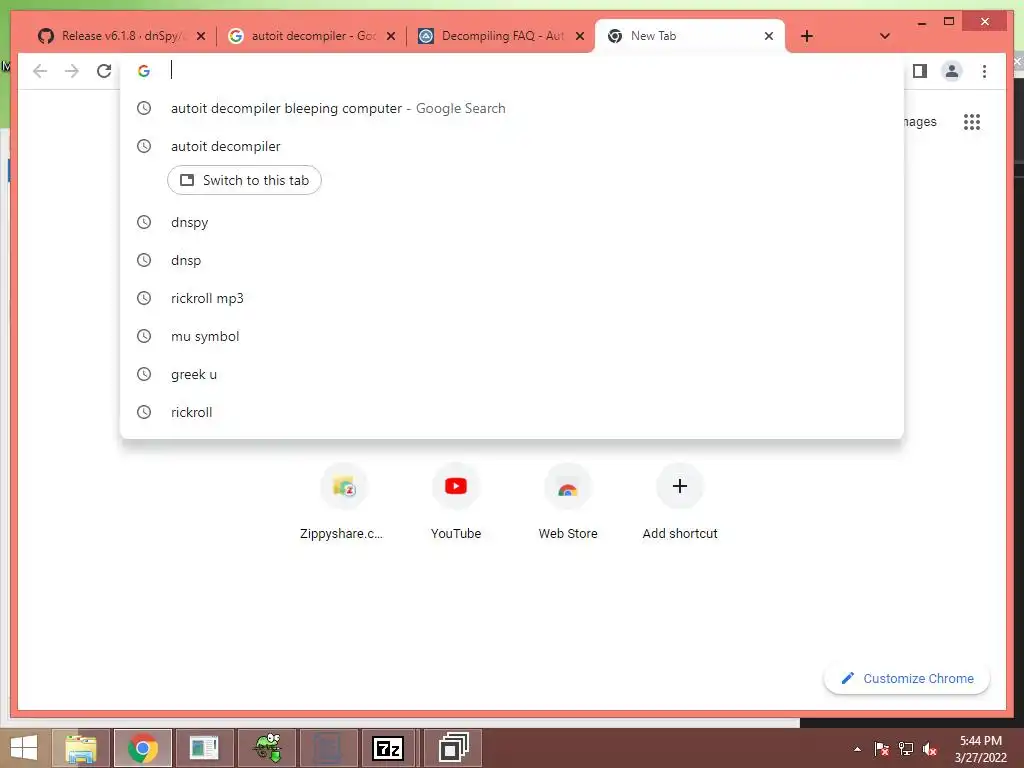
Task: Close the dnSpy Release tab
Action: click(x=201, y=36)
